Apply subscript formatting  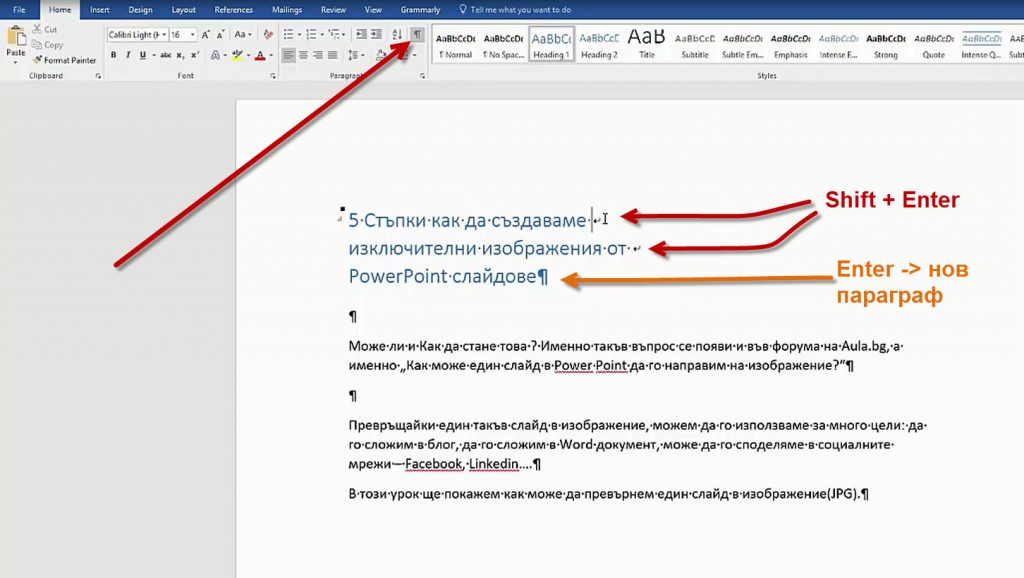177,53
